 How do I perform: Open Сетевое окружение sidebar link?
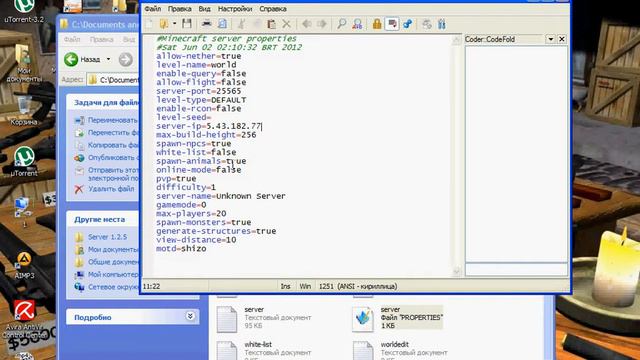point(107,287)
